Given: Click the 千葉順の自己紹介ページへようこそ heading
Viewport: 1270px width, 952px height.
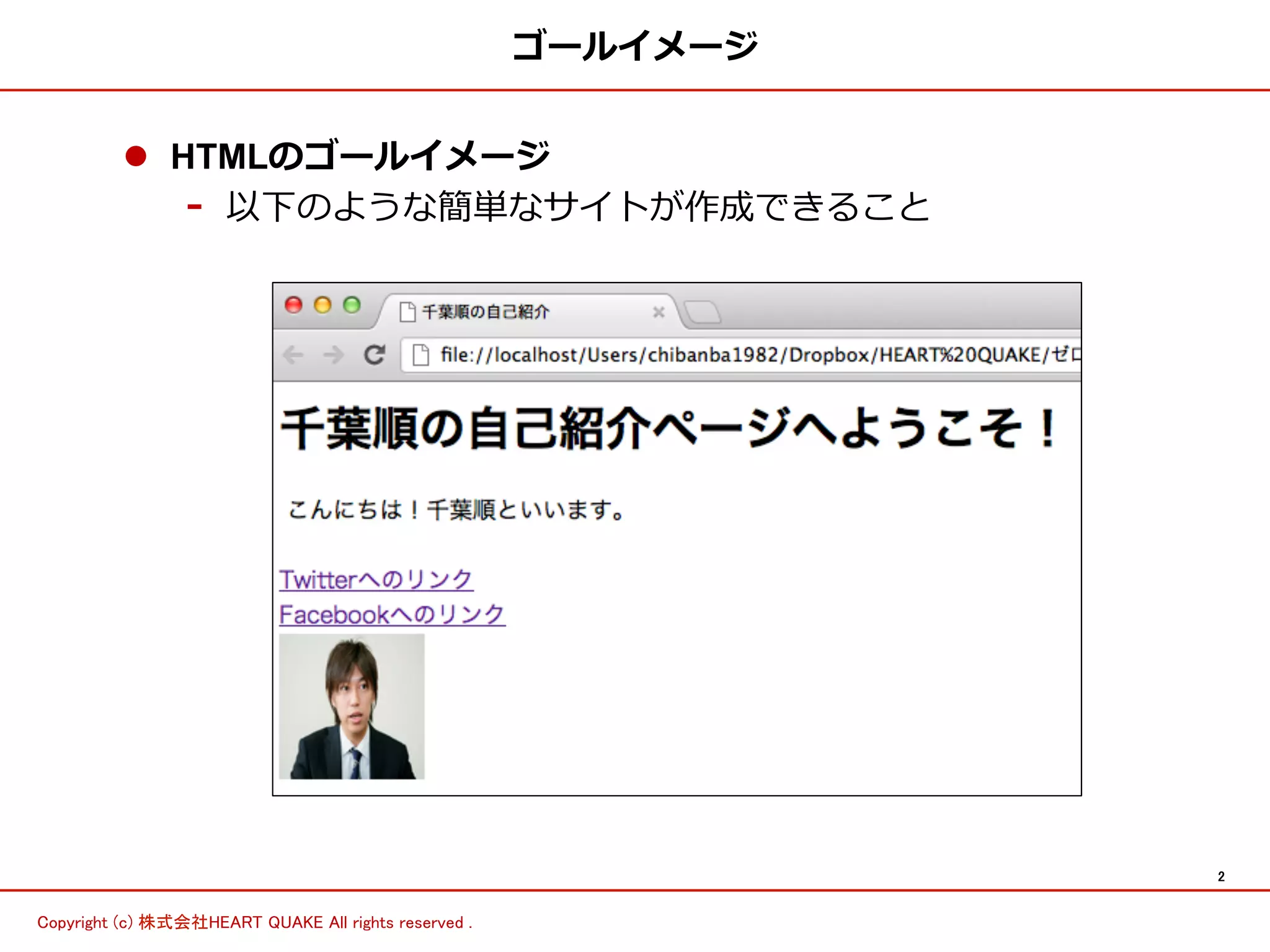Looking at the screenshot, I should pyautogui.click(x=668, y=428).
